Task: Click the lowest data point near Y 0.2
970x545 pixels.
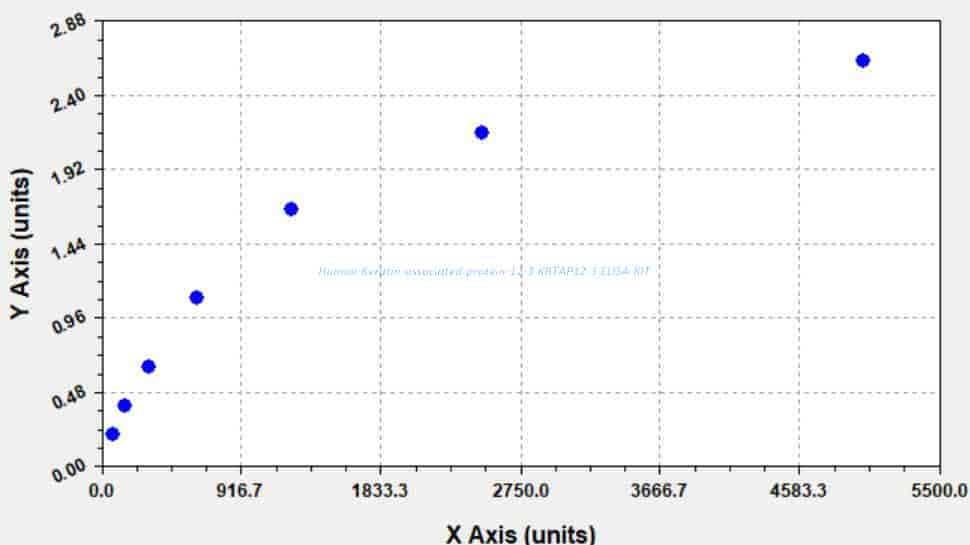Action: click(112, 434)
